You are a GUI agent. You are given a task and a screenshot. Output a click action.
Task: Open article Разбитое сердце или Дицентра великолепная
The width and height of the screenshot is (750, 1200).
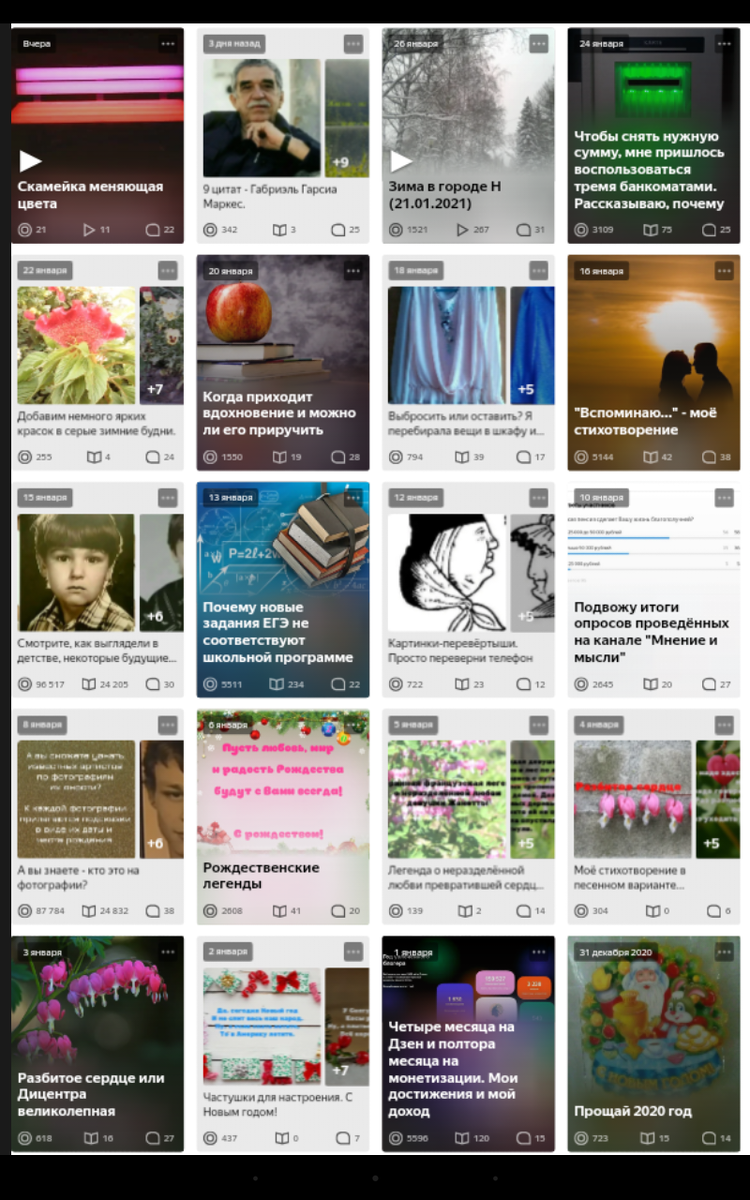(x=91, y=1094)
